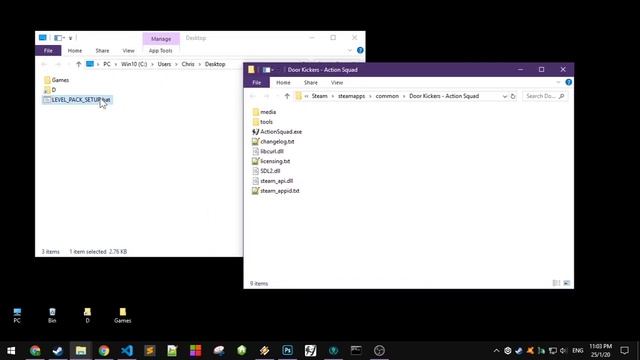Open the Share tab in the Desktop window
This screenshot has width=640, height=360.
coord(102,51)
